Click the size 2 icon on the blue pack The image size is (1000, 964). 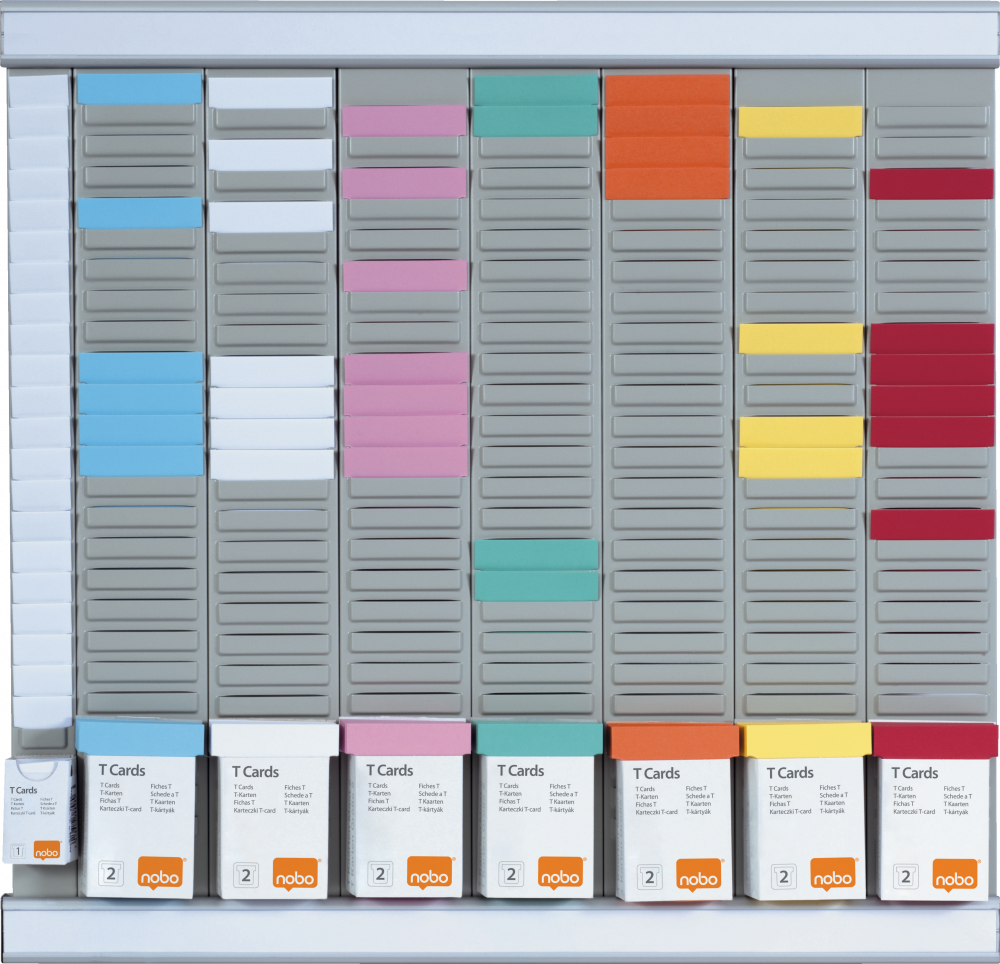click(x=111, y=874)
